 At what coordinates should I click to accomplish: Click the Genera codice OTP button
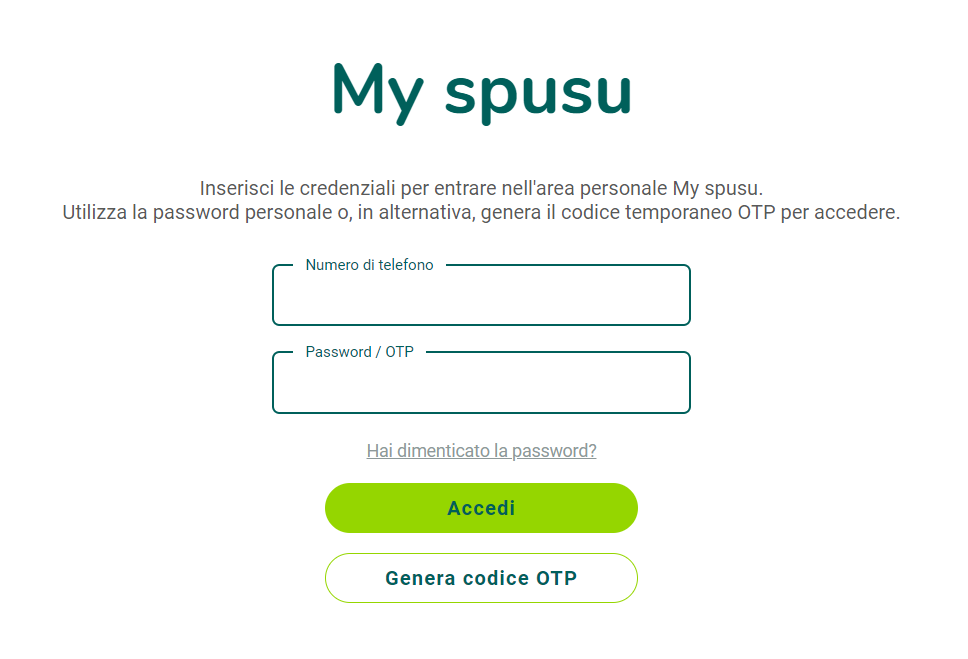click(481, 578)
